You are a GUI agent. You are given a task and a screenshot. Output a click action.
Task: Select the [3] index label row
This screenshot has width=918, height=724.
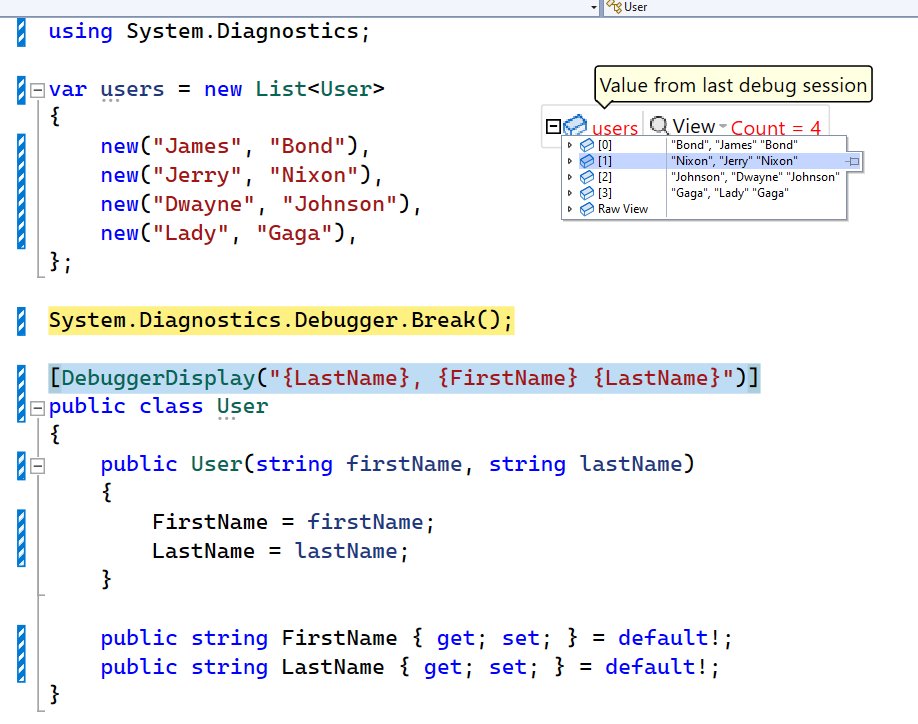[x=605, y=193]
